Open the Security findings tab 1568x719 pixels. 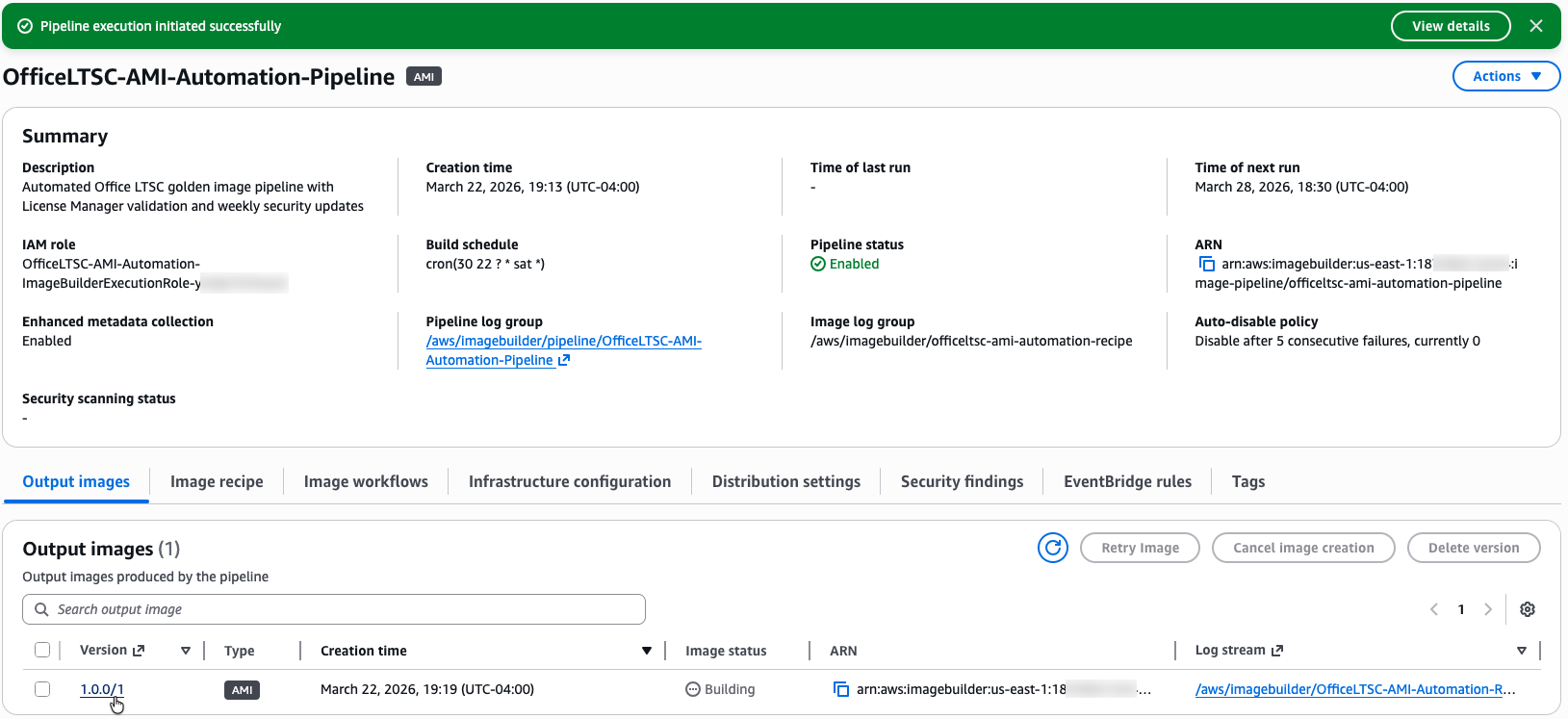(x=962, y=481)
